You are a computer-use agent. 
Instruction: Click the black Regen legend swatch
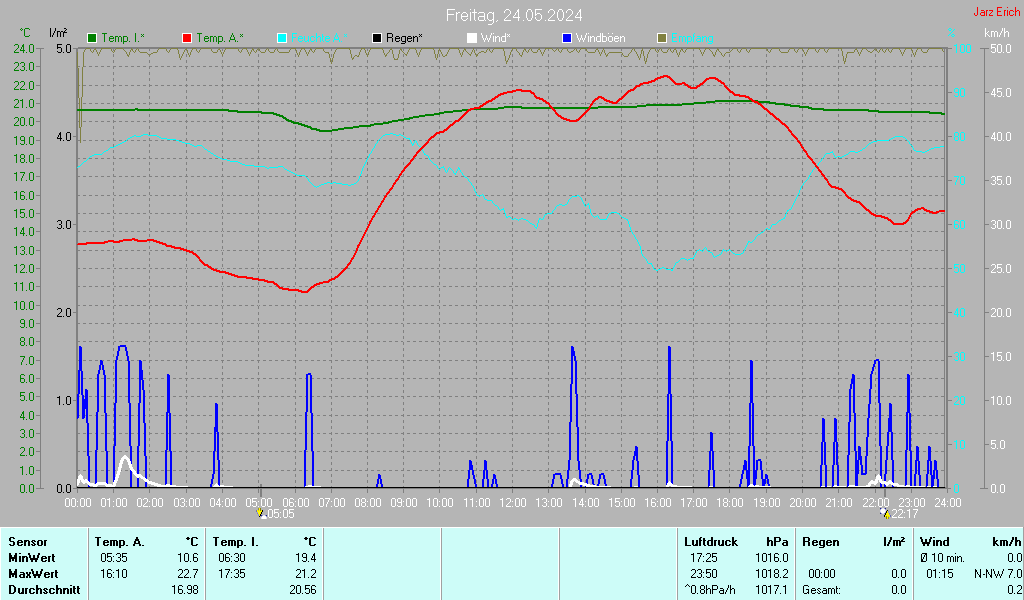pyautogui.click(x=377, y=38)
